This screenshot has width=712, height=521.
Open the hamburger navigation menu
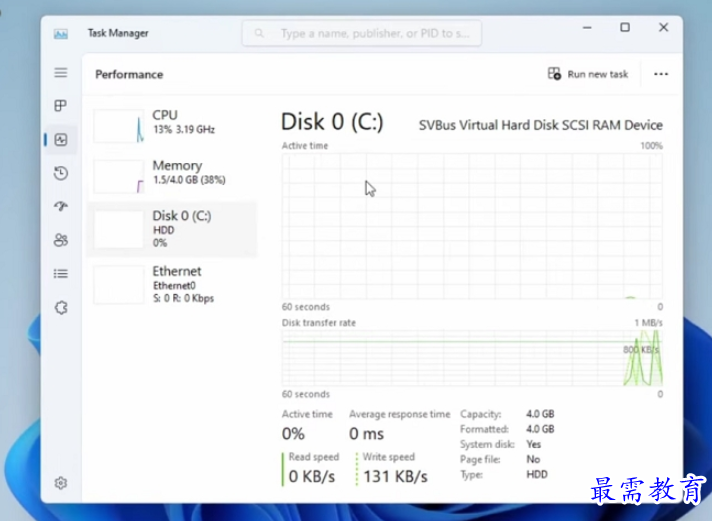click(61, 73)
